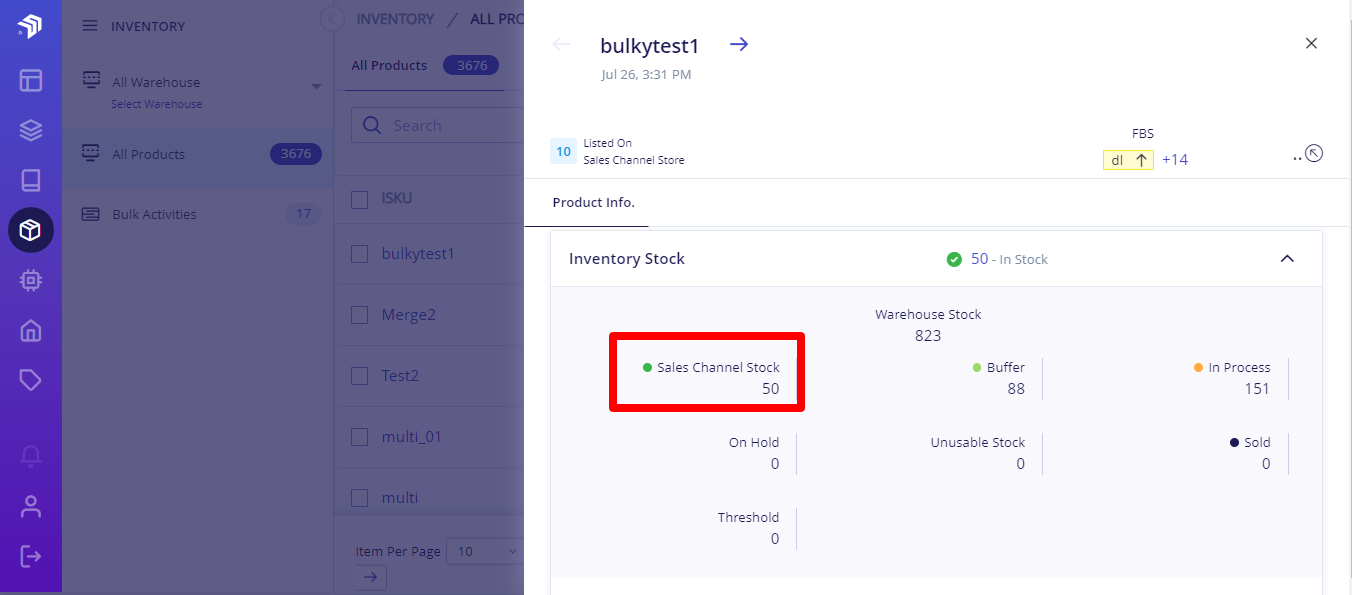The image size is (1352, 595).
Task: Click the 10 listed-on count badge
Action: pos(563,152)
